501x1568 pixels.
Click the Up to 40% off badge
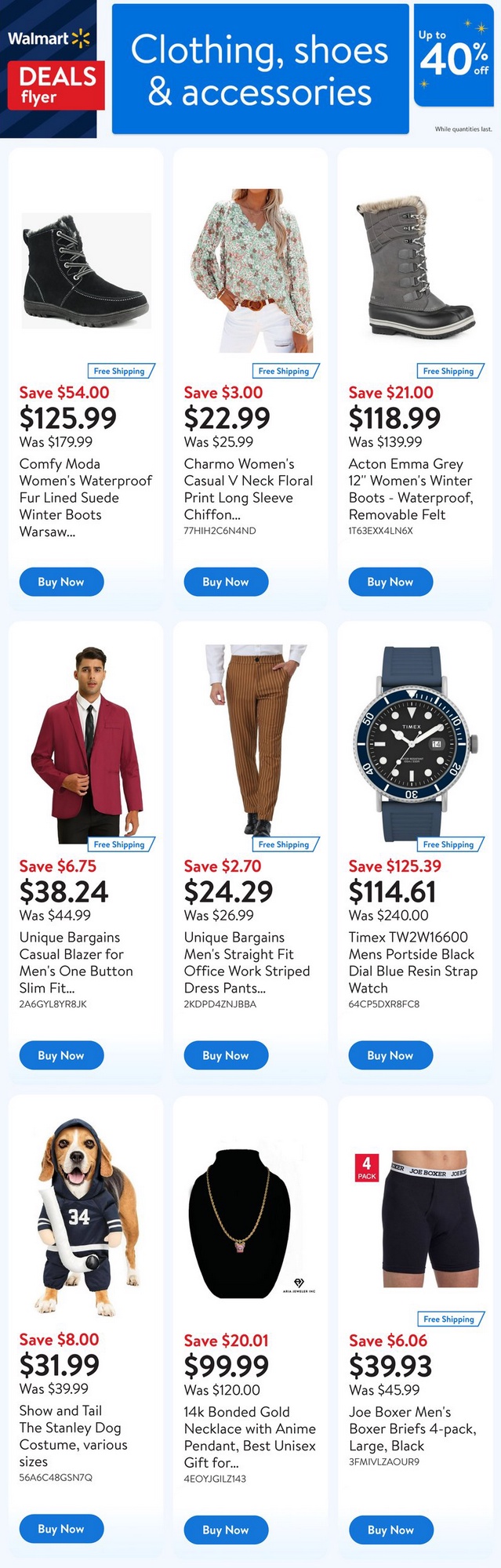point(453,56)
